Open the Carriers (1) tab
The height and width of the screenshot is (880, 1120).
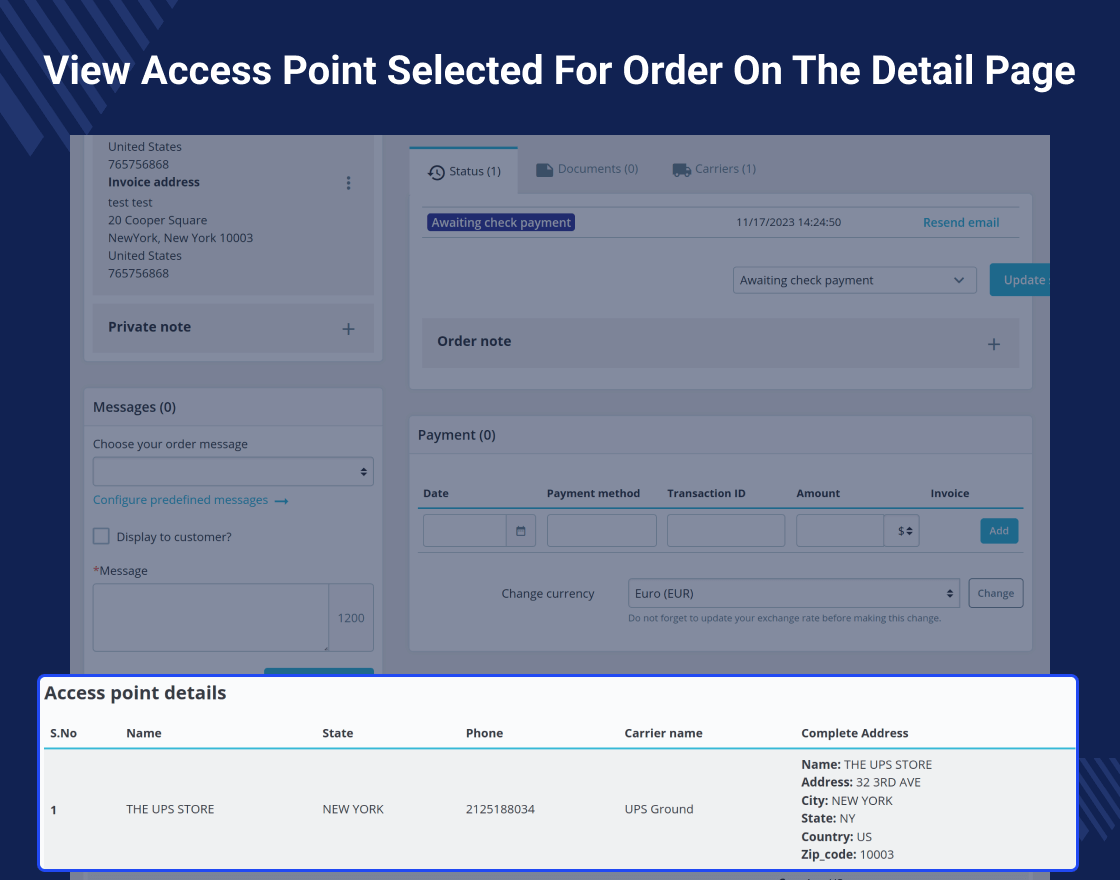coord(714,169)
